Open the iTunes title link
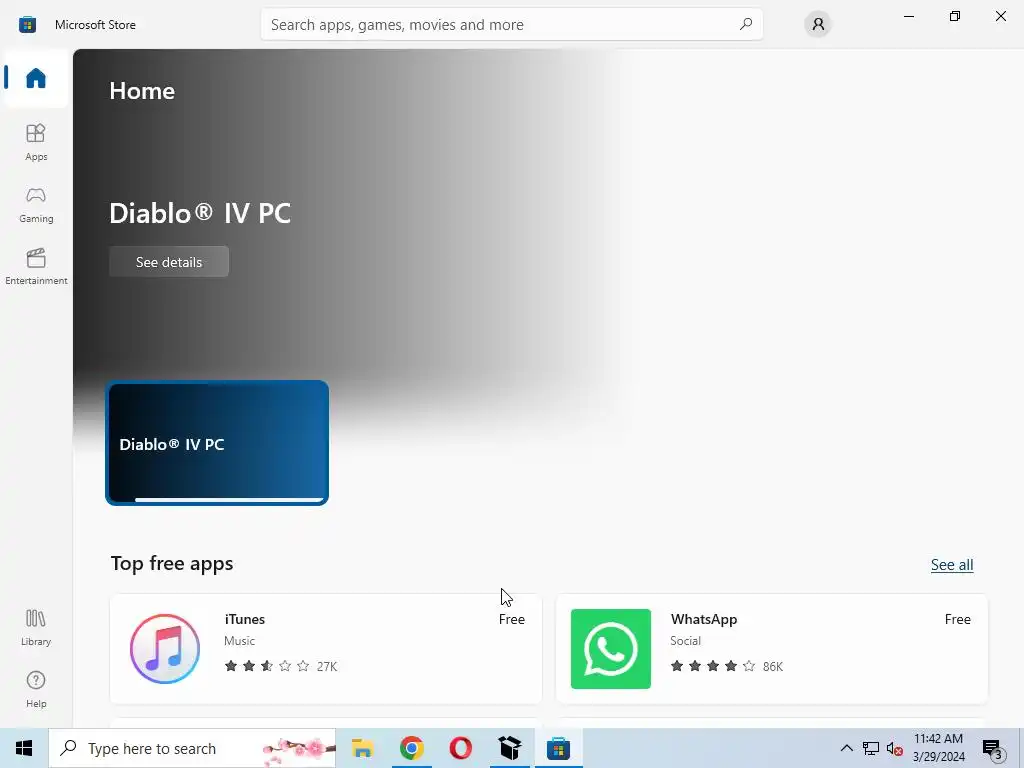 [x=245, y=619]
